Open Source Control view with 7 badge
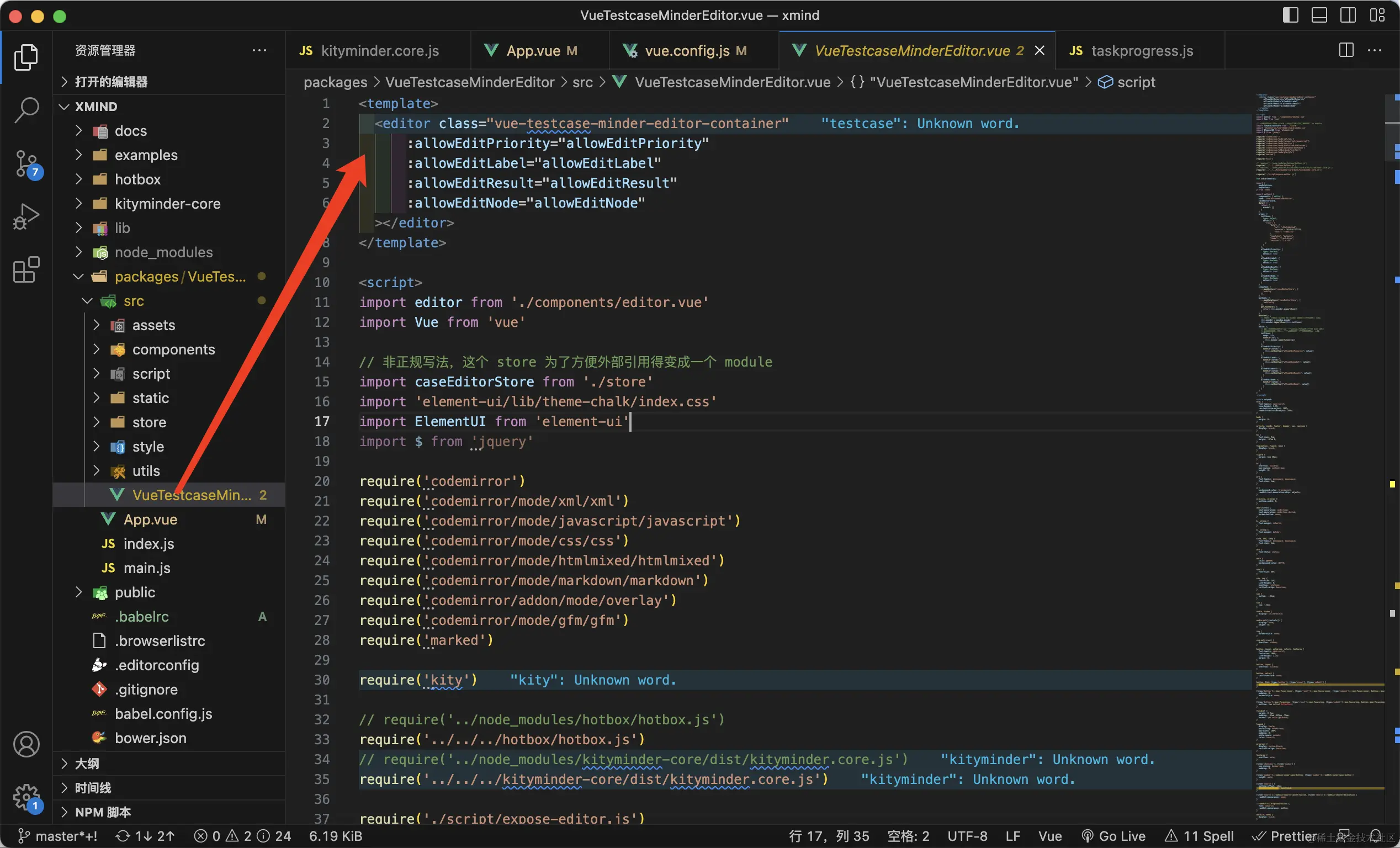The image size is (1400, 848). [x=26, y=162]
